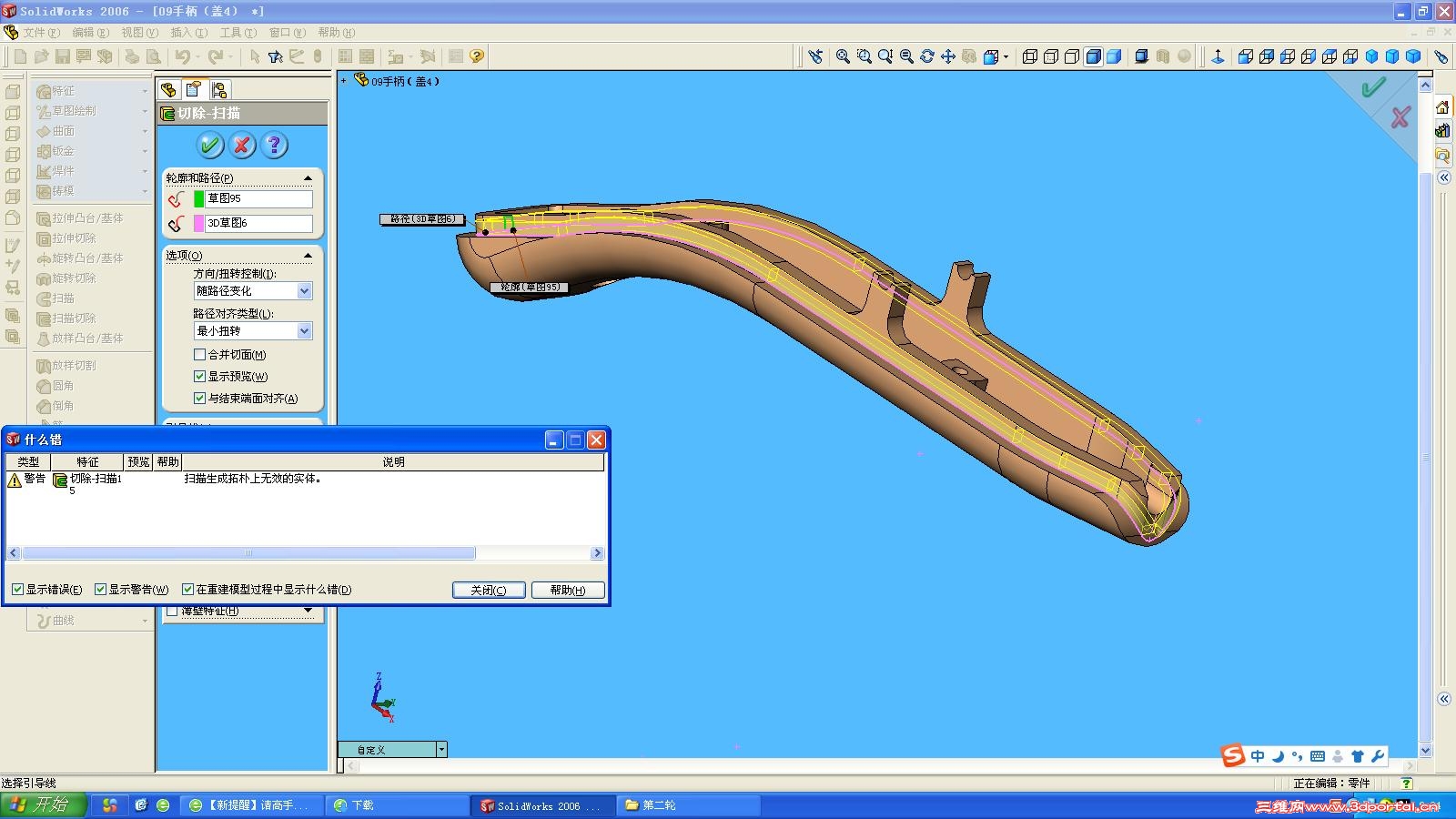Accept the feature via viewport corner checkmark
Screen dimensions: 1456x819
point(1373,87)
